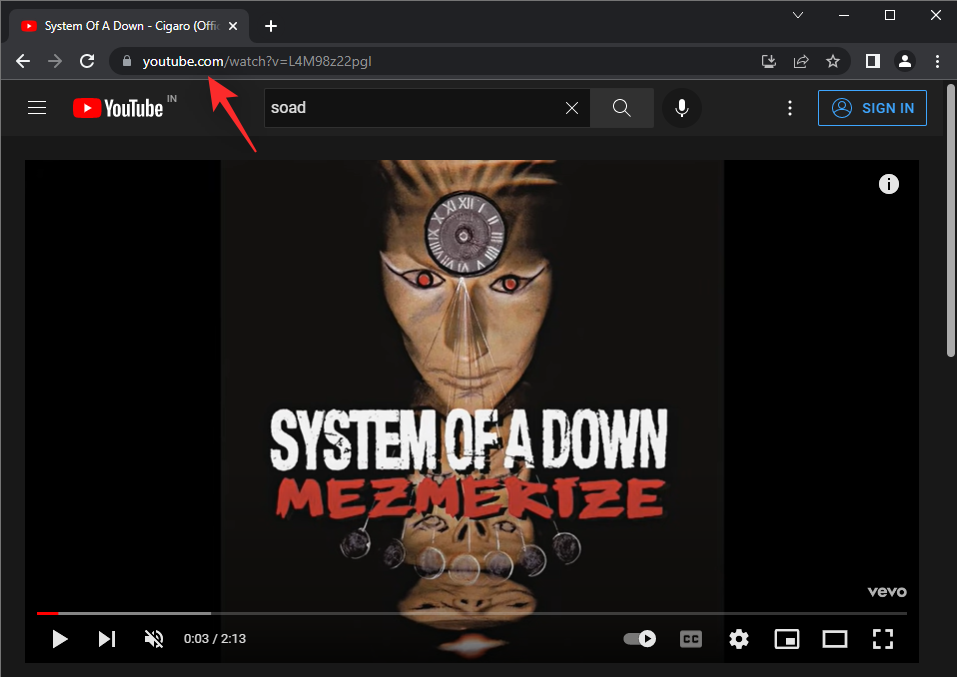Open the Chrome profile avatar
The width and height of the screenshot is (957, 677).
click(x=905, y=61)
